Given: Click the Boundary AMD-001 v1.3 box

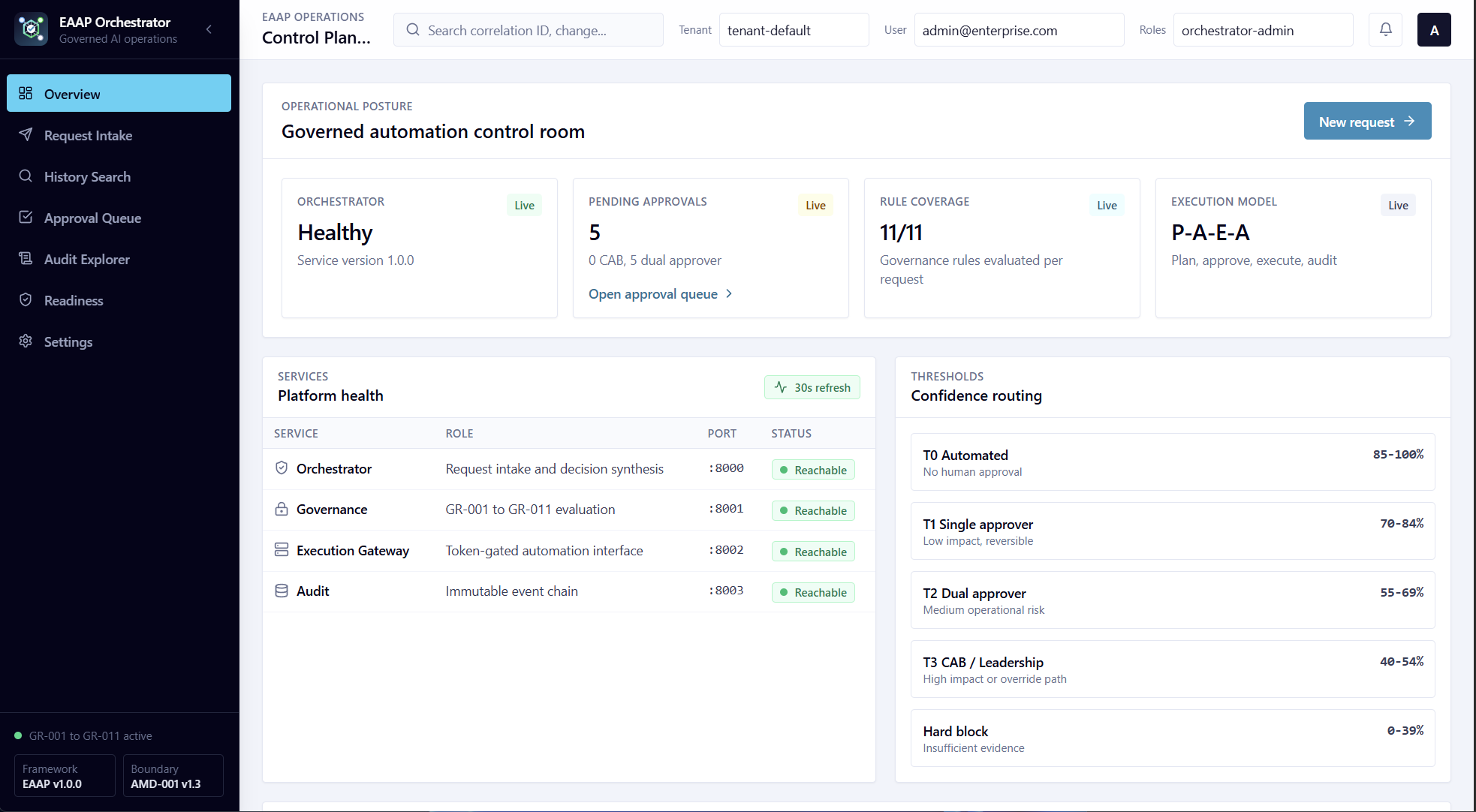Looking at the screenshot, I should [x=173, y=775].
